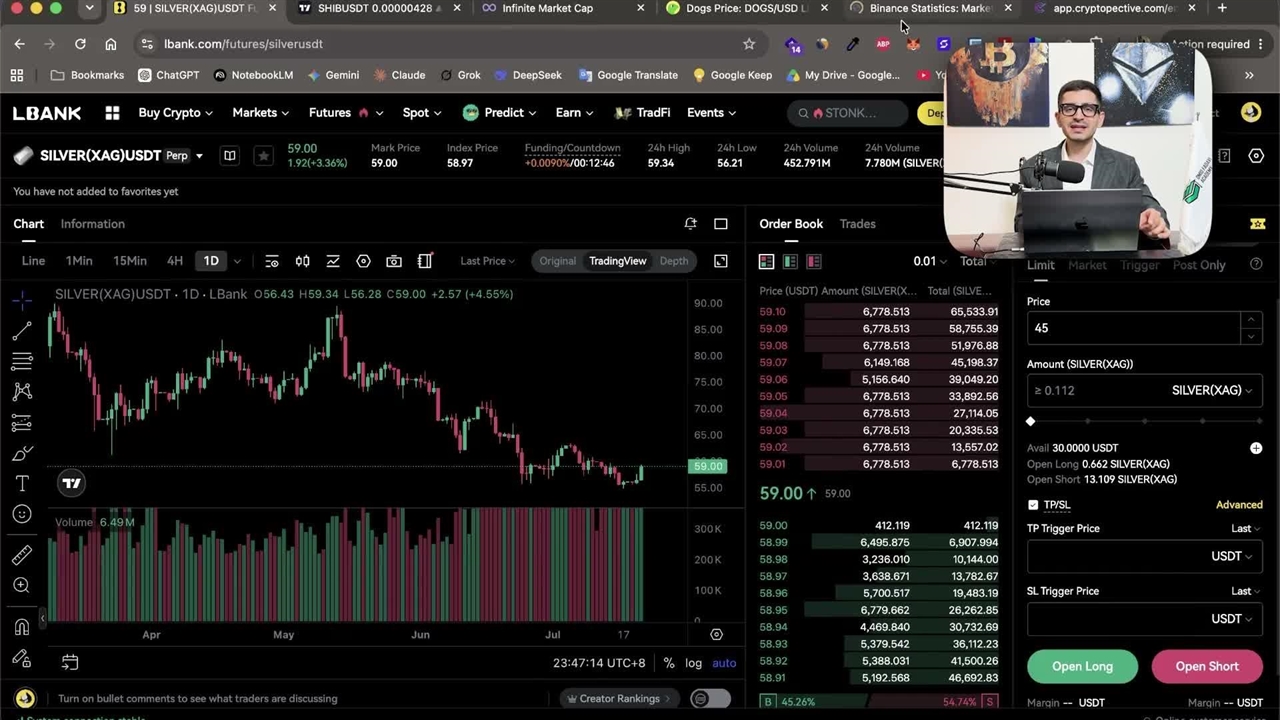Screen dimensions: 1280x720
Task: Select the Limit order tab
Action: pos(1040,265)
